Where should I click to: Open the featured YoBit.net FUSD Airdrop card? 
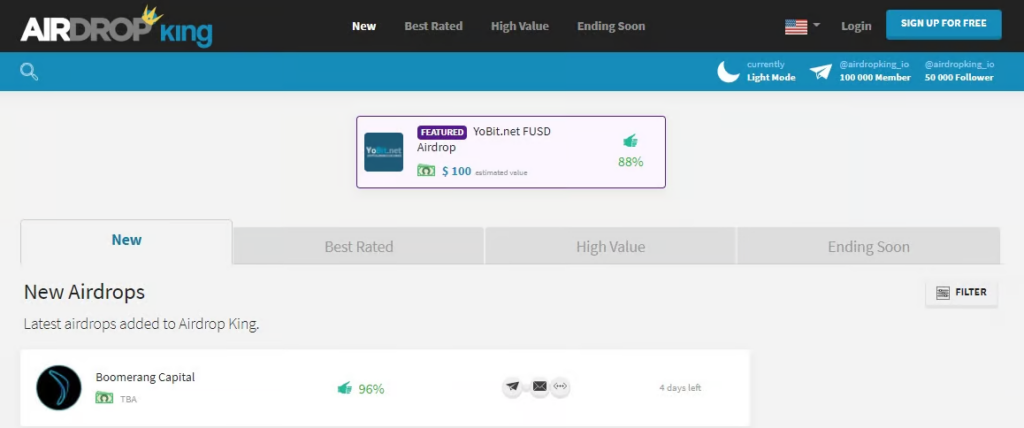click(511, 152)
